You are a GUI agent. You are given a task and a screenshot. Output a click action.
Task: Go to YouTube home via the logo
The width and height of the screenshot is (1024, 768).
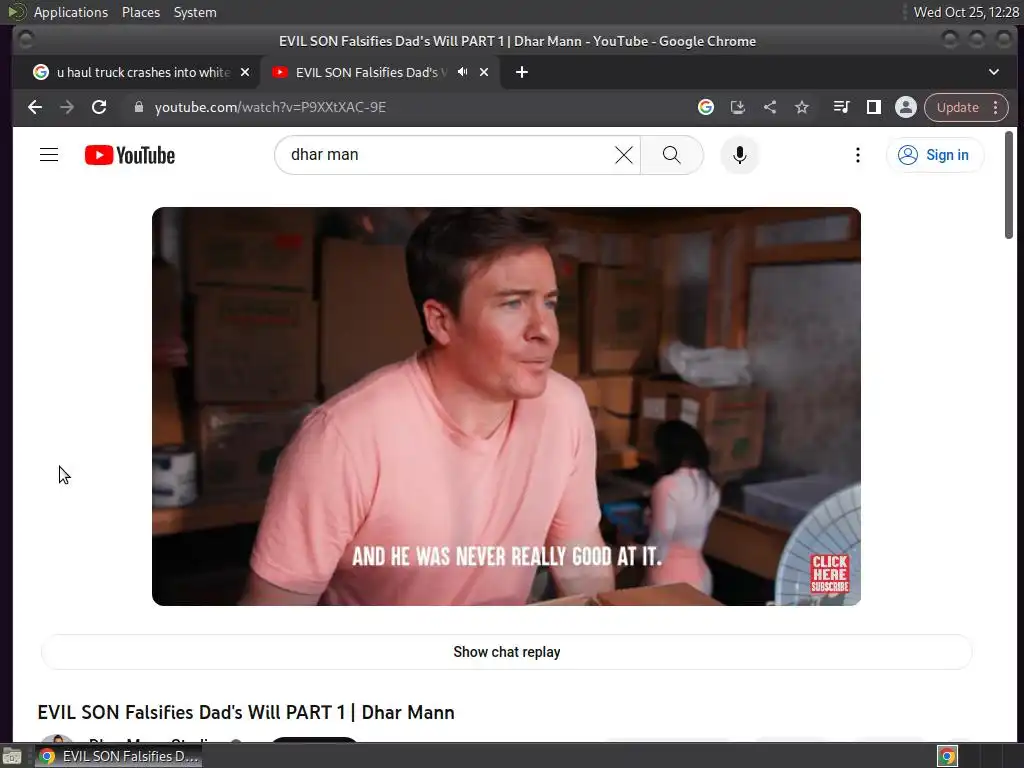[130, 155]
